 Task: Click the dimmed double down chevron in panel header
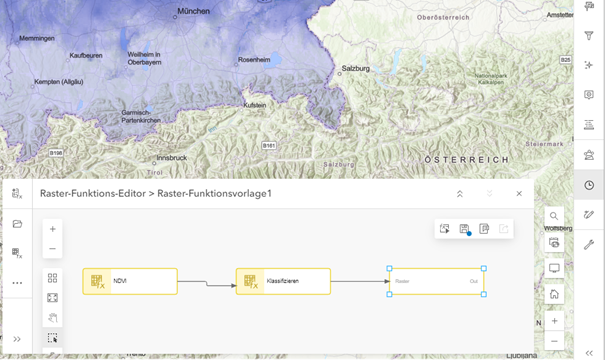(489, 194)
